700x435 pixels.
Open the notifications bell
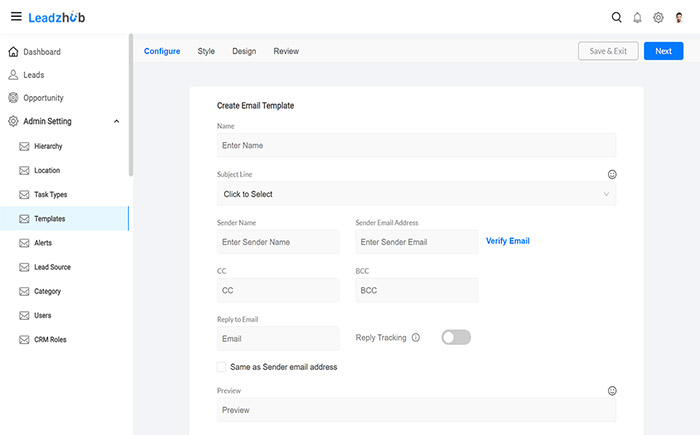pos(637,17)
